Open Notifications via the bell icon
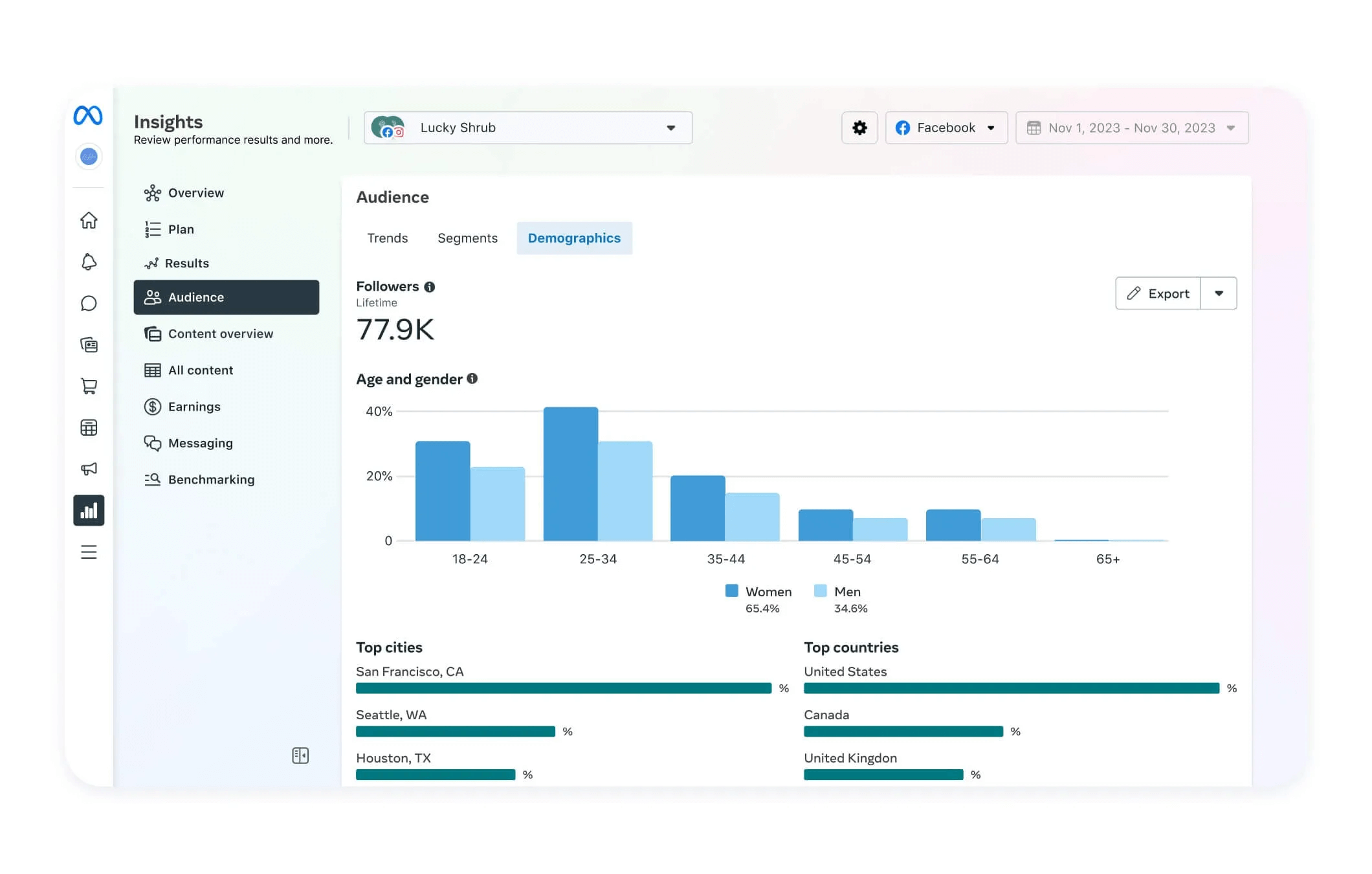This screenshot has height=874, width=1372. point(89,262)
